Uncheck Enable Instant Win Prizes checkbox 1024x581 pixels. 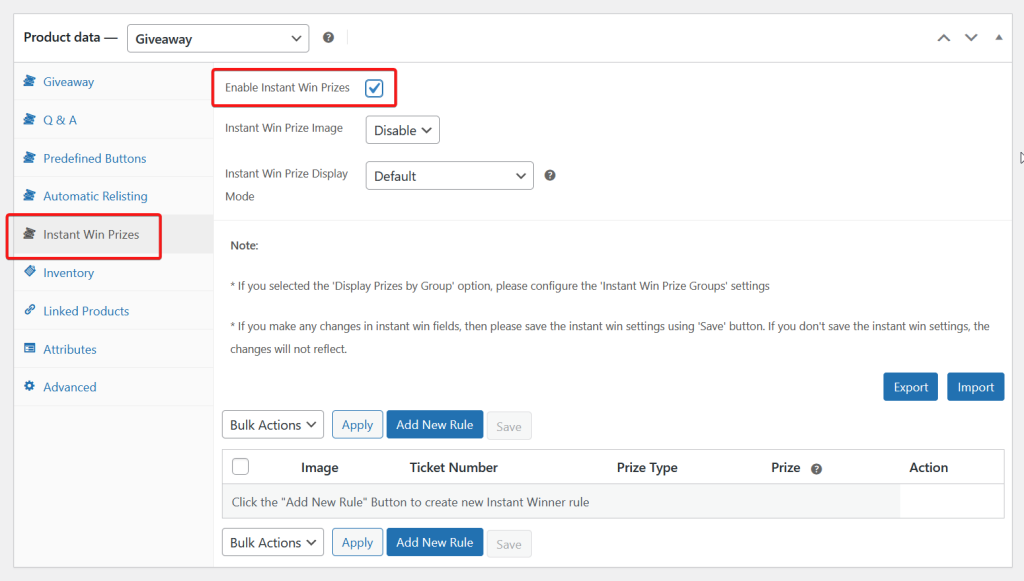374,88
